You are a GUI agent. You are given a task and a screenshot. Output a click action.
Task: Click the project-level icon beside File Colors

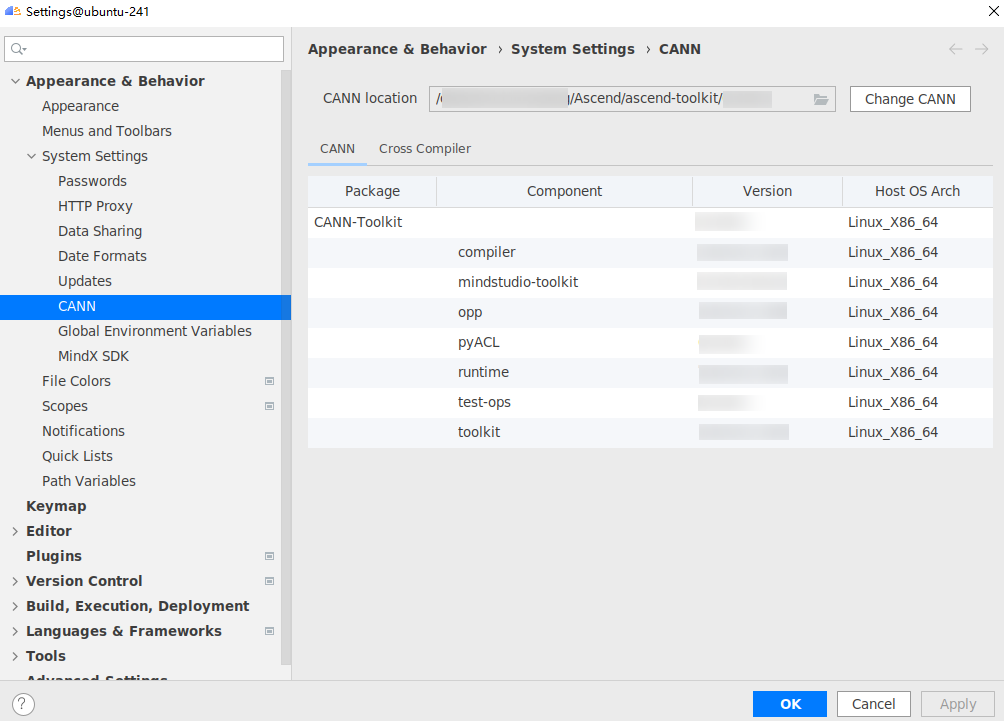pyautogui.click(x=270, y=381)
